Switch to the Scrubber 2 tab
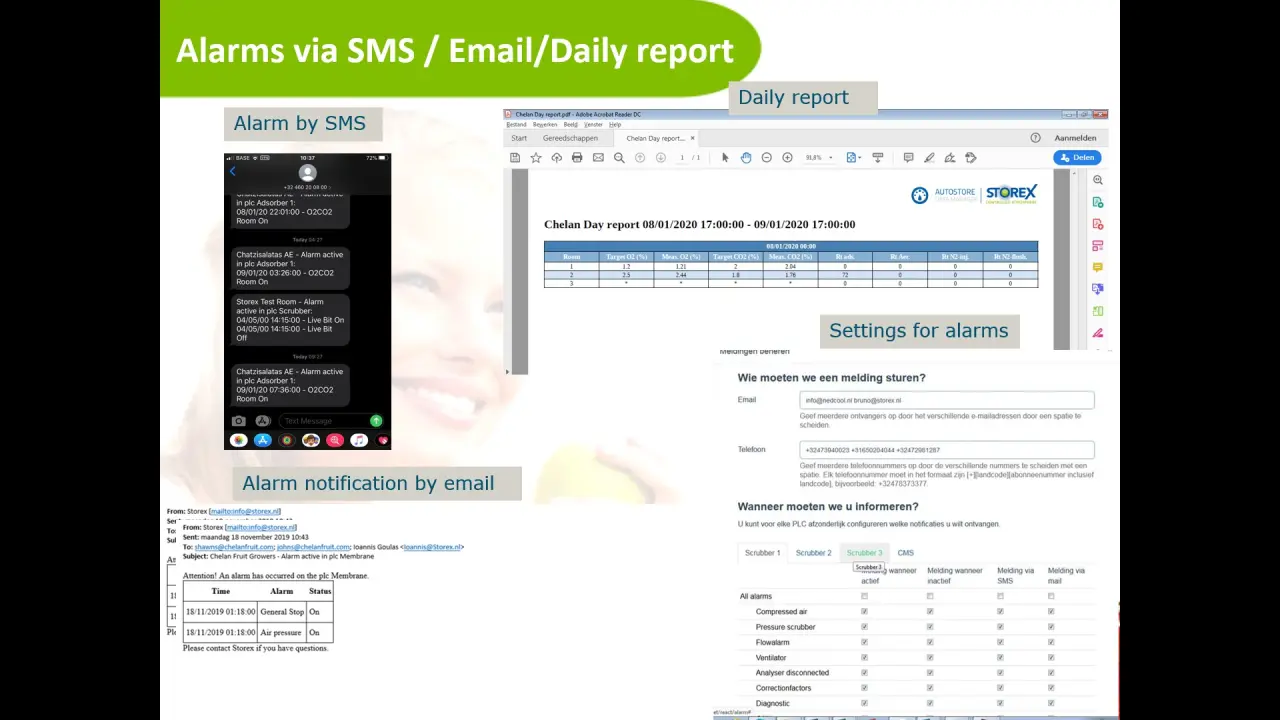Image resolution: width=1280 pixels, height=720 pixels. [813, 553]
